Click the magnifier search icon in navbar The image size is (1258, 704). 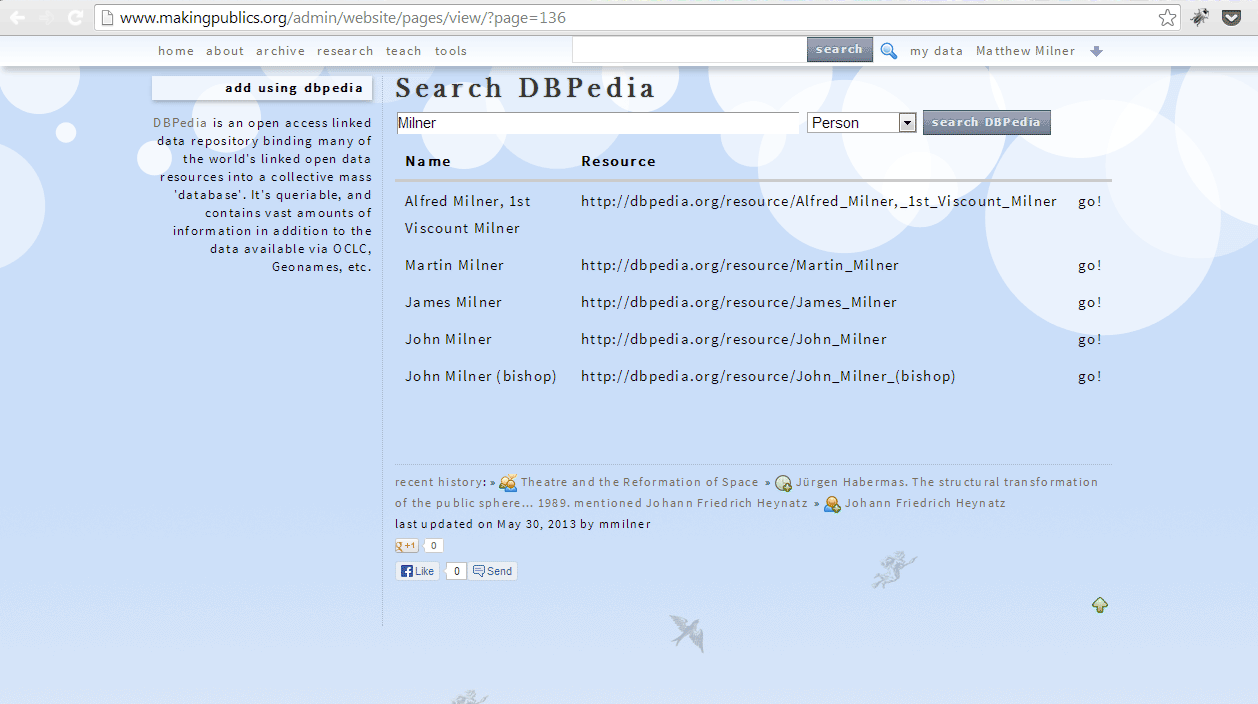[x=888, y=51]
